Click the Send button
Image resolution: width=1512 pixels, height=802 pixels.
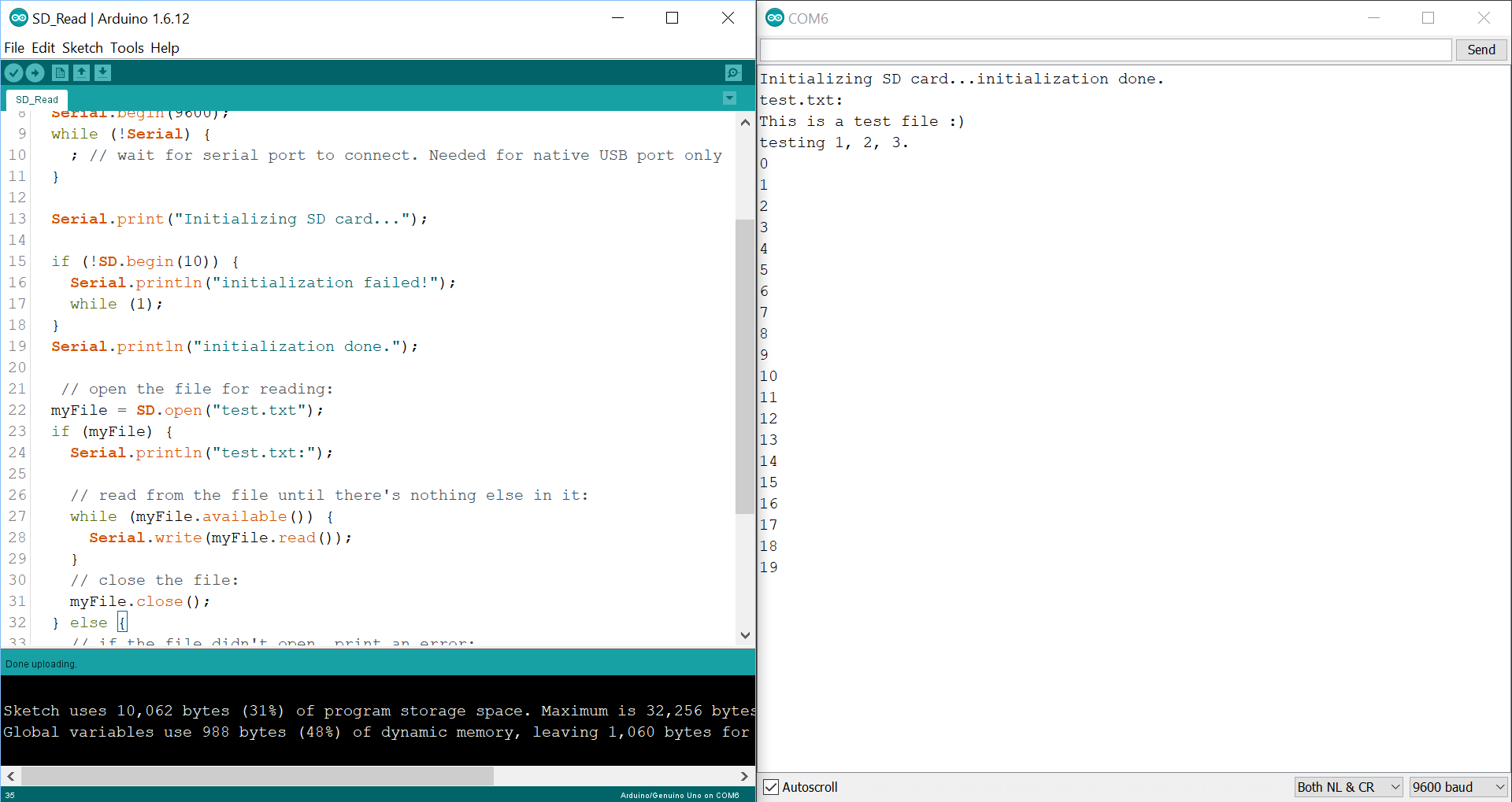(x=1480, y=49)
